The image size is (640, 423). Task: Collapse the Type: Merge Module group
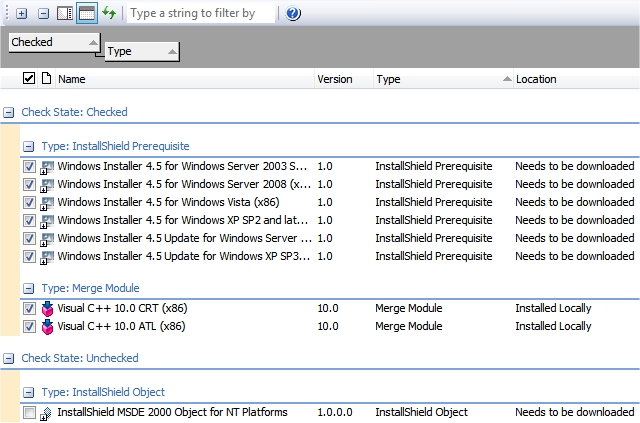point(29,289)
